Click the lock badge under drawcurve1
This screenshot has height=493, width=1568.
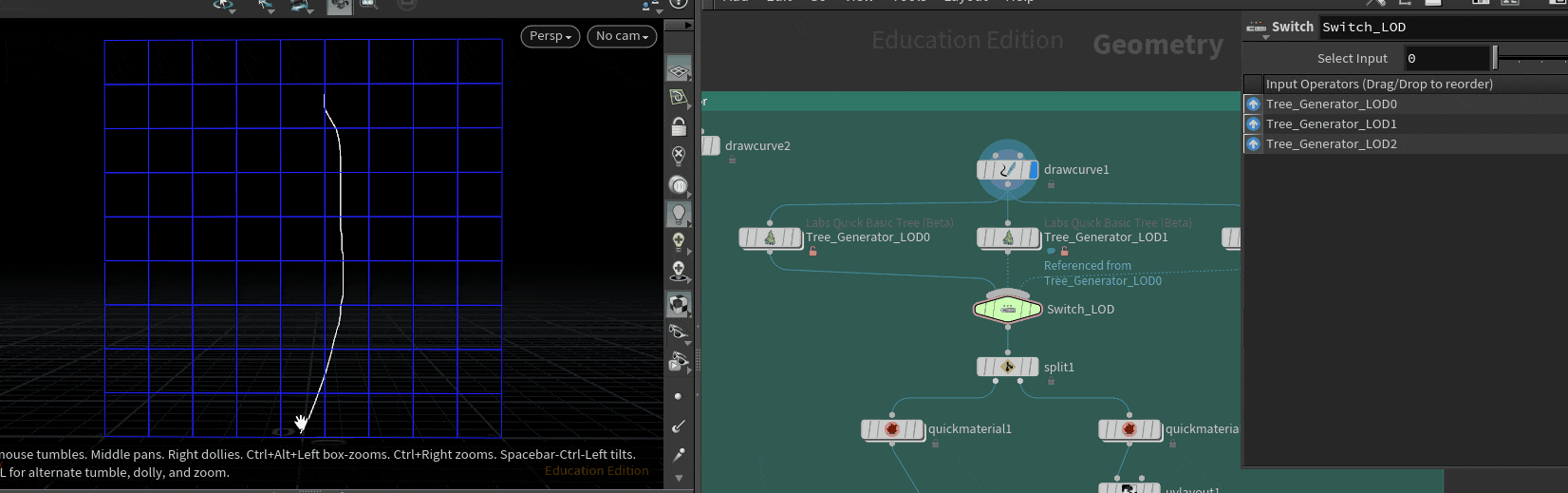[x=1051, y=184]
